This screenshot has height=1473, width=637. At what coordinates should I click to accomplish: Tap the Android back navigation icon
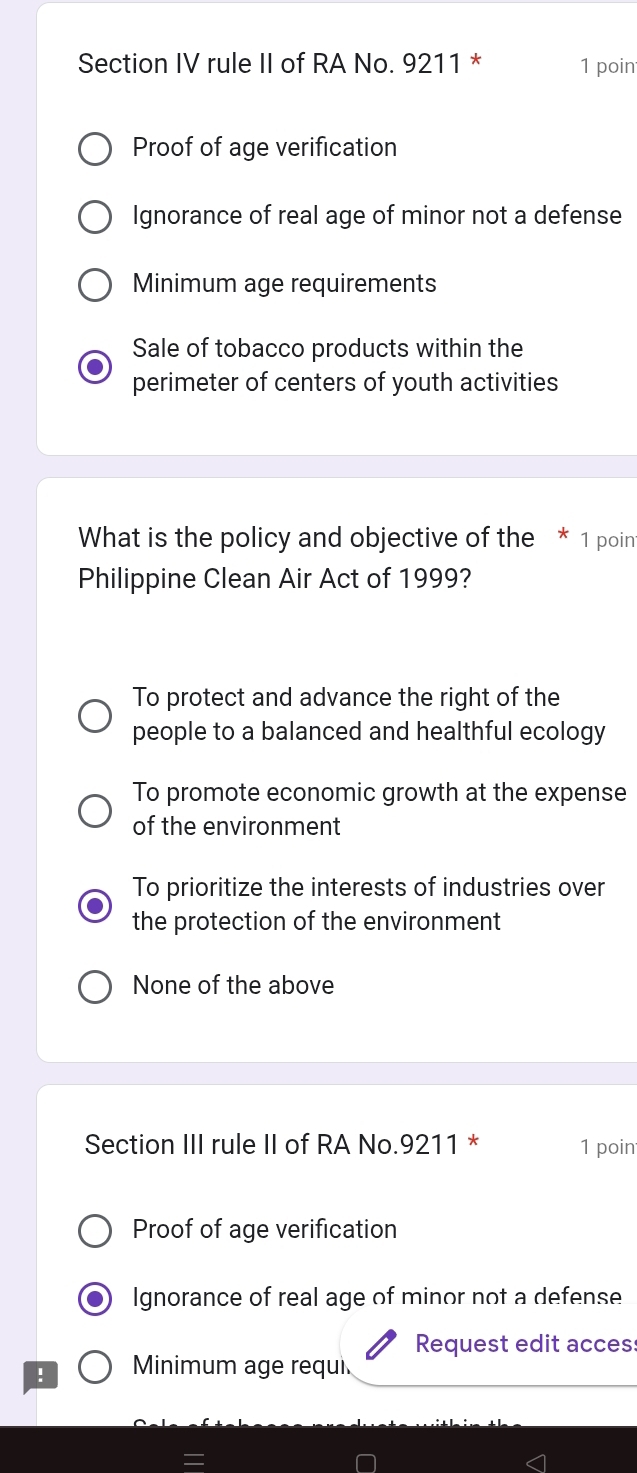(537, 1463)
